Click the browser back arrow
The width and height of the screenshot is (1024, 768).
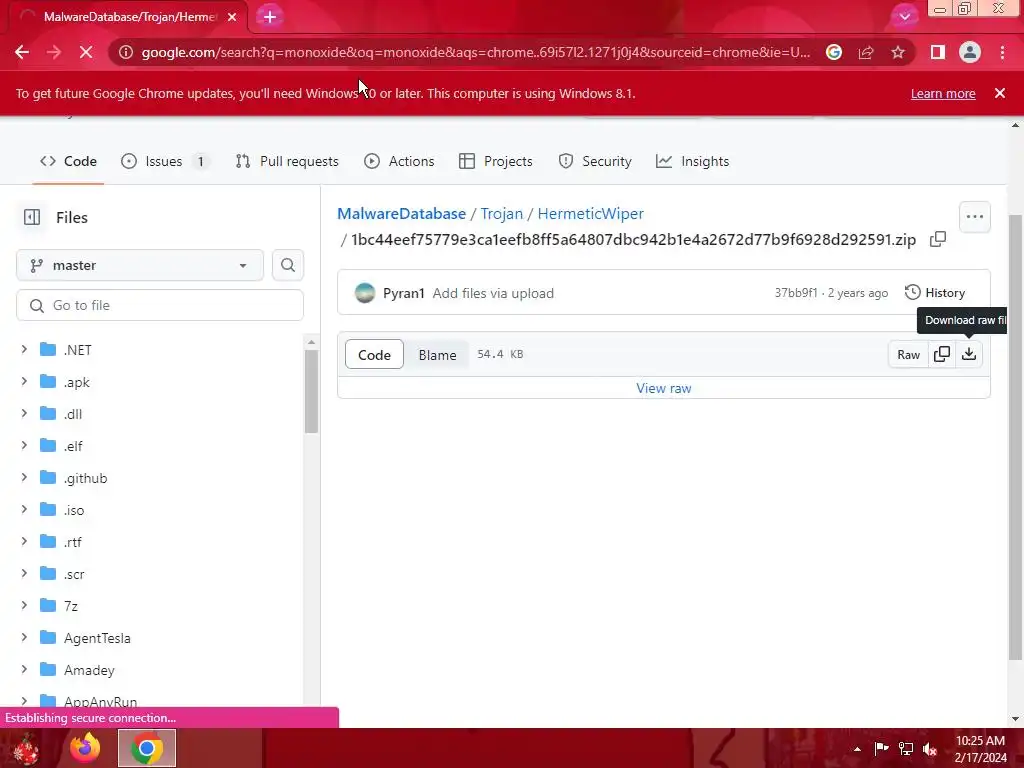point(22,52)
